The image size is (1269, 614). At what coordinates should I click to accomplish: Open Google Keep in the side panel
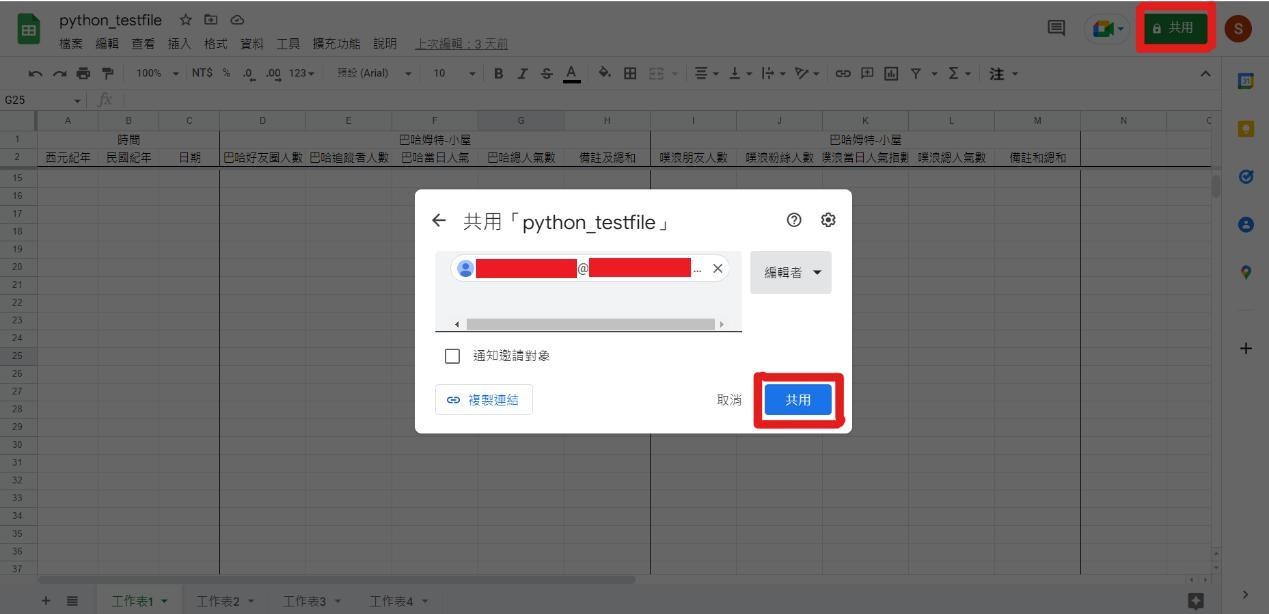[x=1245, y=128]
